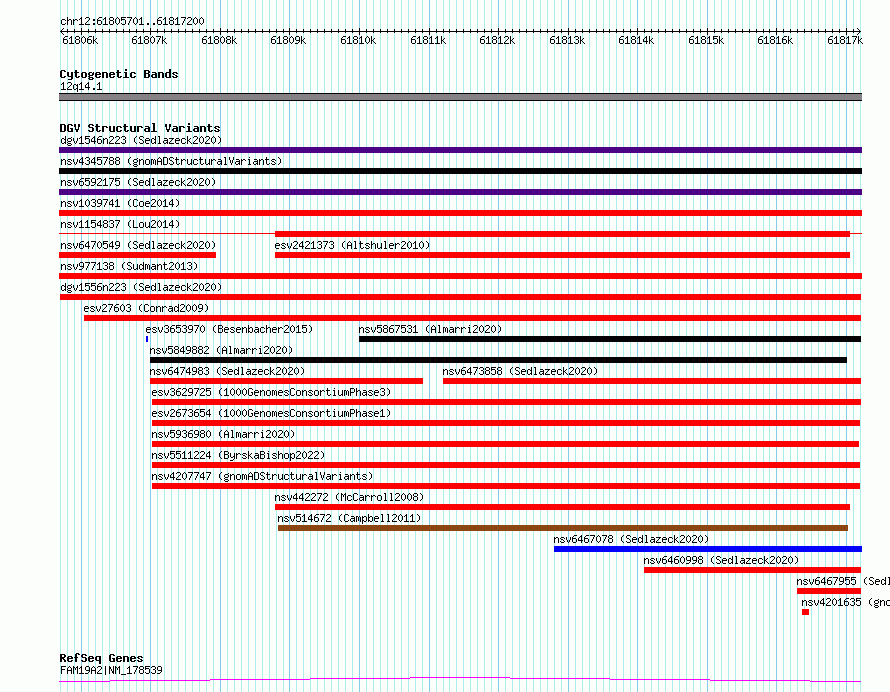This screenshot has height=692, width=890.
Task: Click the Cytogenetic Bands track heading
Action: 119,74
